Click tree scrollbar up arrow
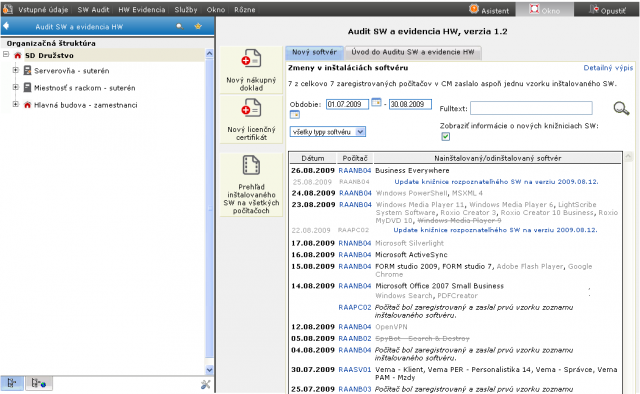The height and width of the screenshot is (394, 640). tap(209, 53)
